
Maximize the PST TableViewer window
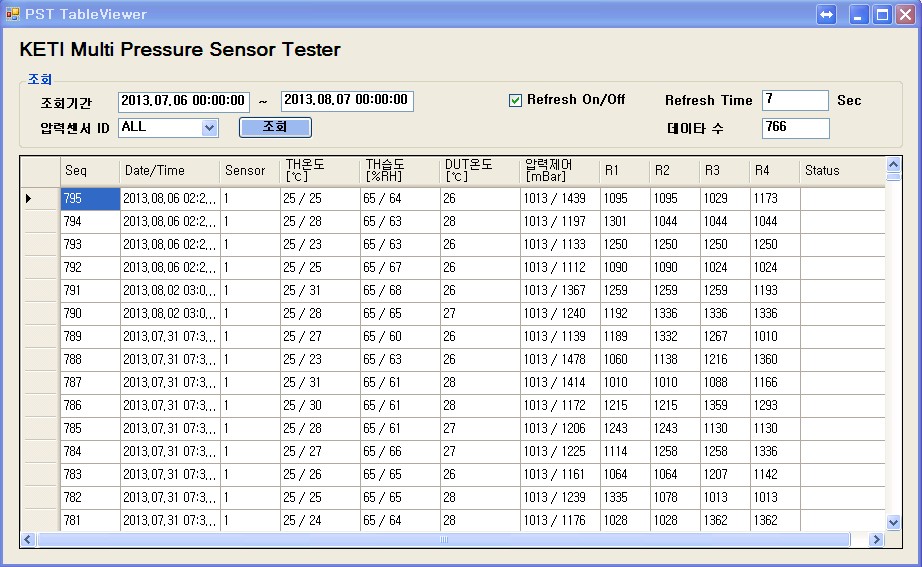click(883, 15)
